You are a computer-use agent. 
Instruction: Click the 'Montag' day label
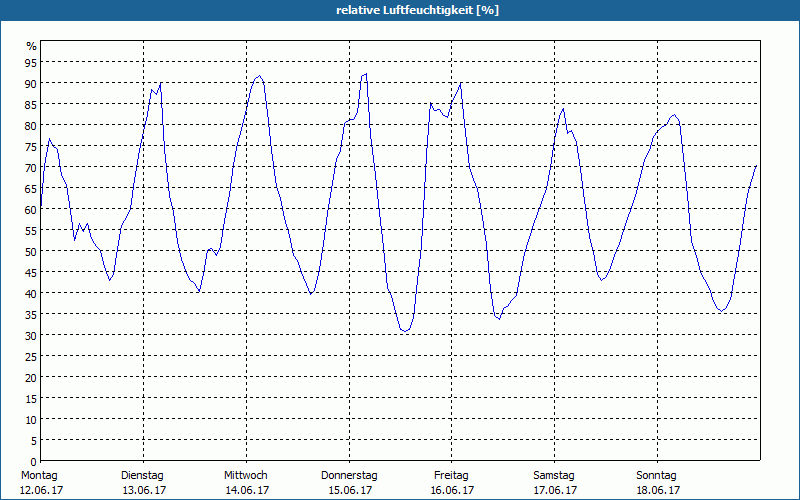click(39, 475)
